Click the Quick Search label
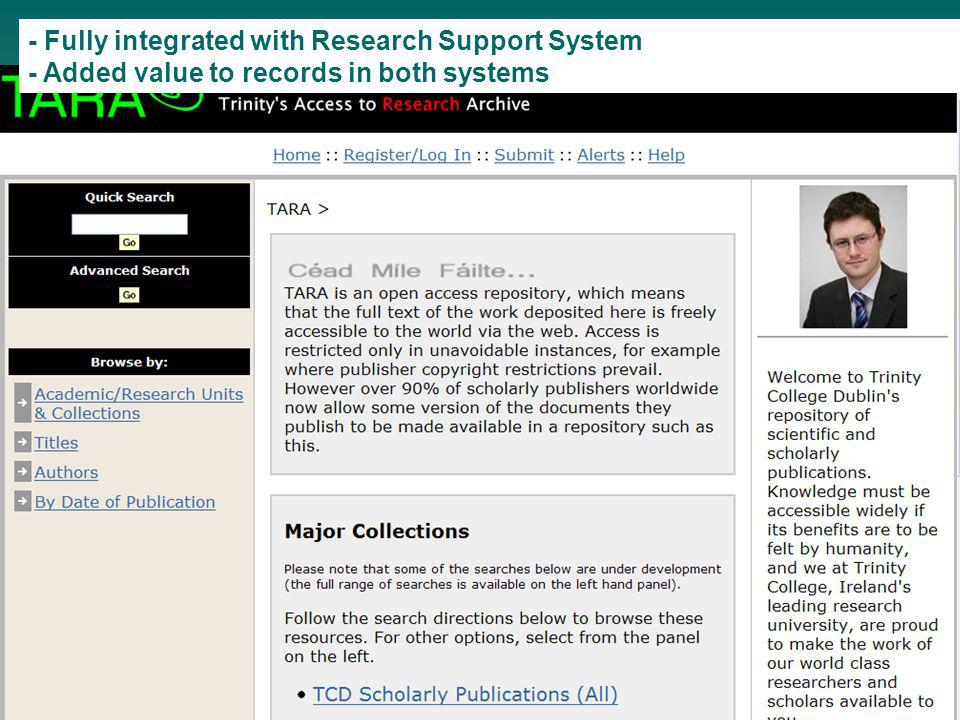 tap(129, 197)
